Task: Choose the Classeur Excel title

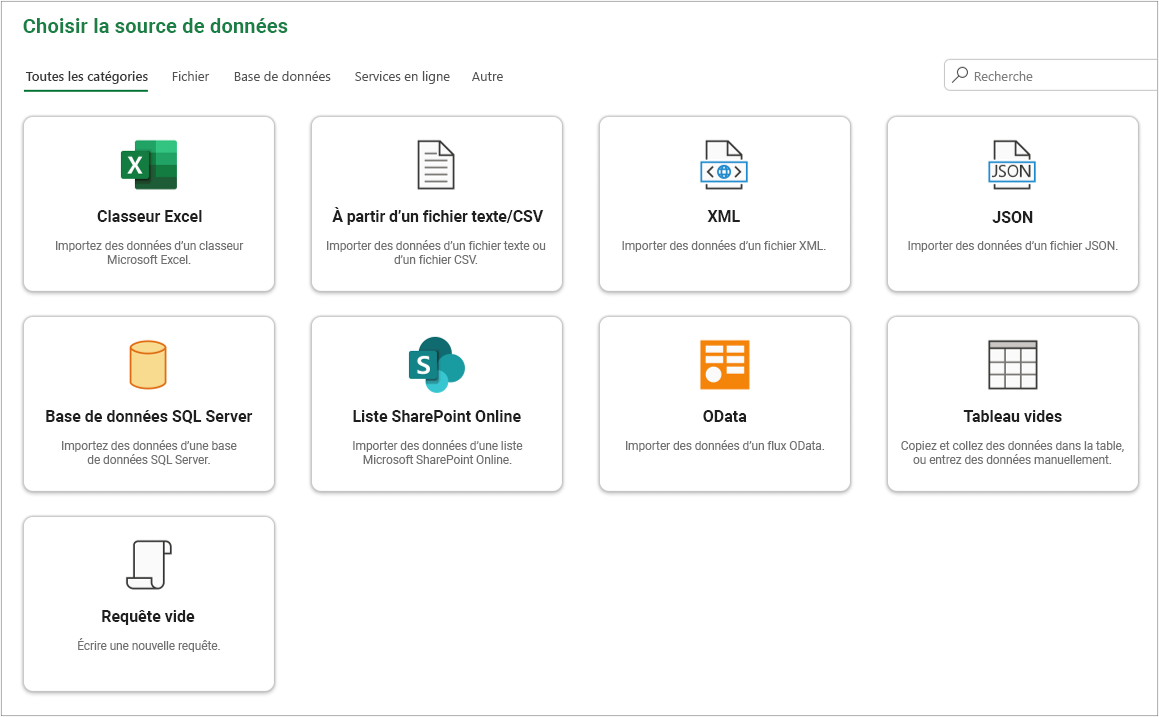Action: 149,217
